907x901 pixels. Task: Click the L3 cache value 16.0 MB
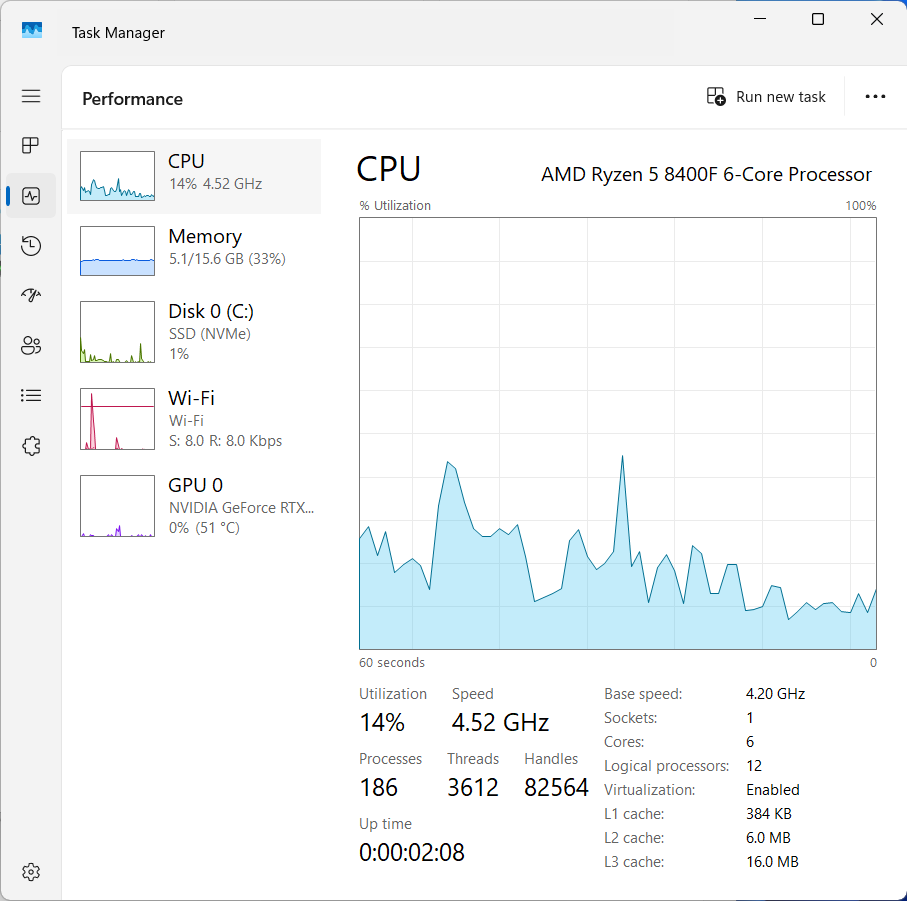772,862
